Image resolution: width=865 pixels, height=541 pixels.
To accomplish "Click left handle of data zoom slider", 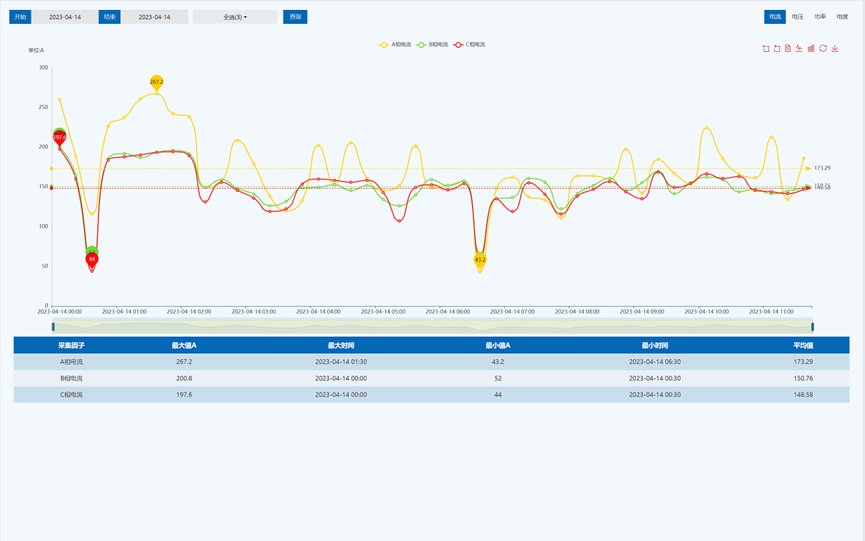I will coord(53,327).
